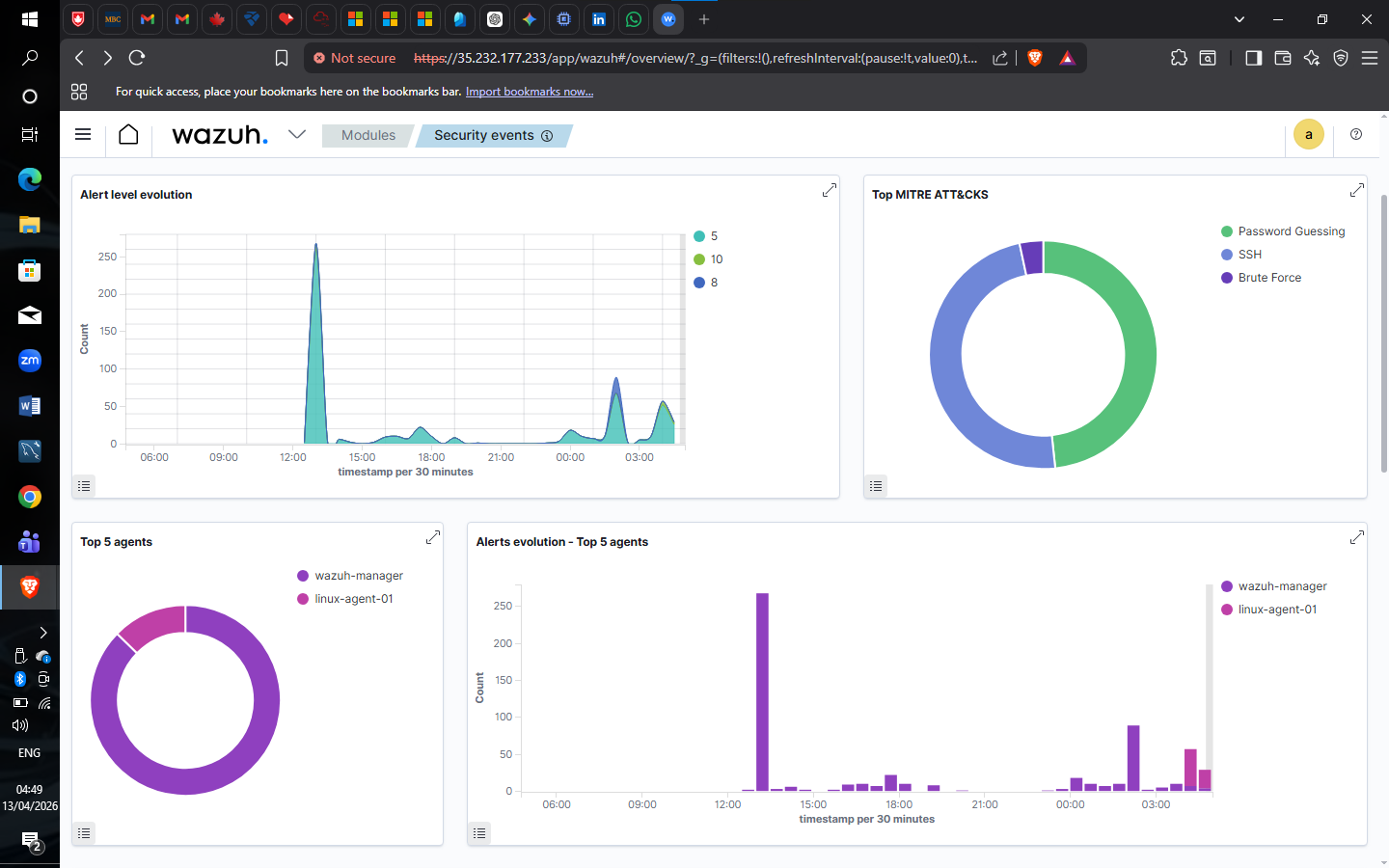Maximize the Top MITRE ATT&CKS panel

(1356, 191)
